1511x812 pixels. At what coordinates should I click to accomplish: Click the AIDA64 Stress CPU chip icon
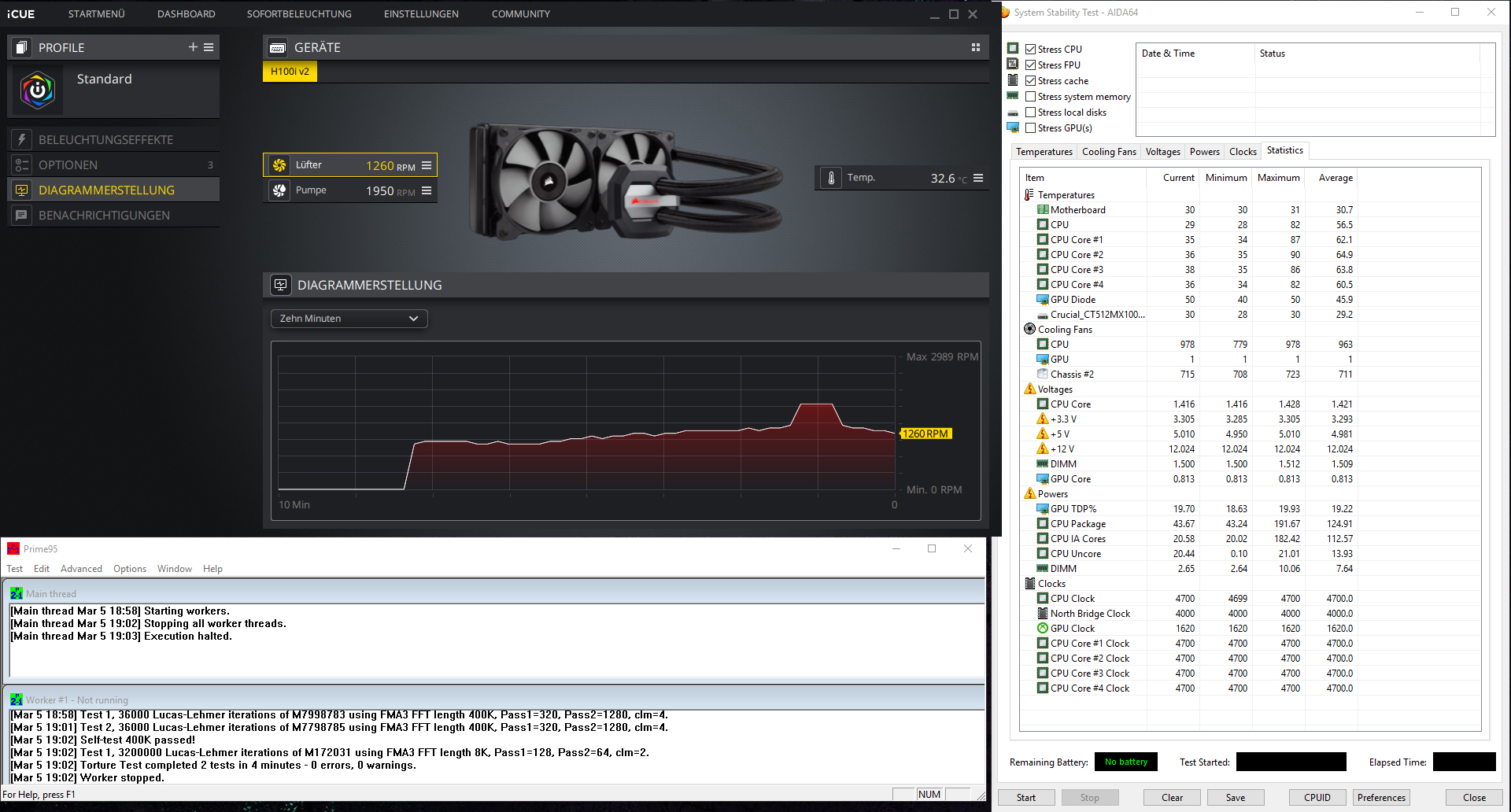1013,48
